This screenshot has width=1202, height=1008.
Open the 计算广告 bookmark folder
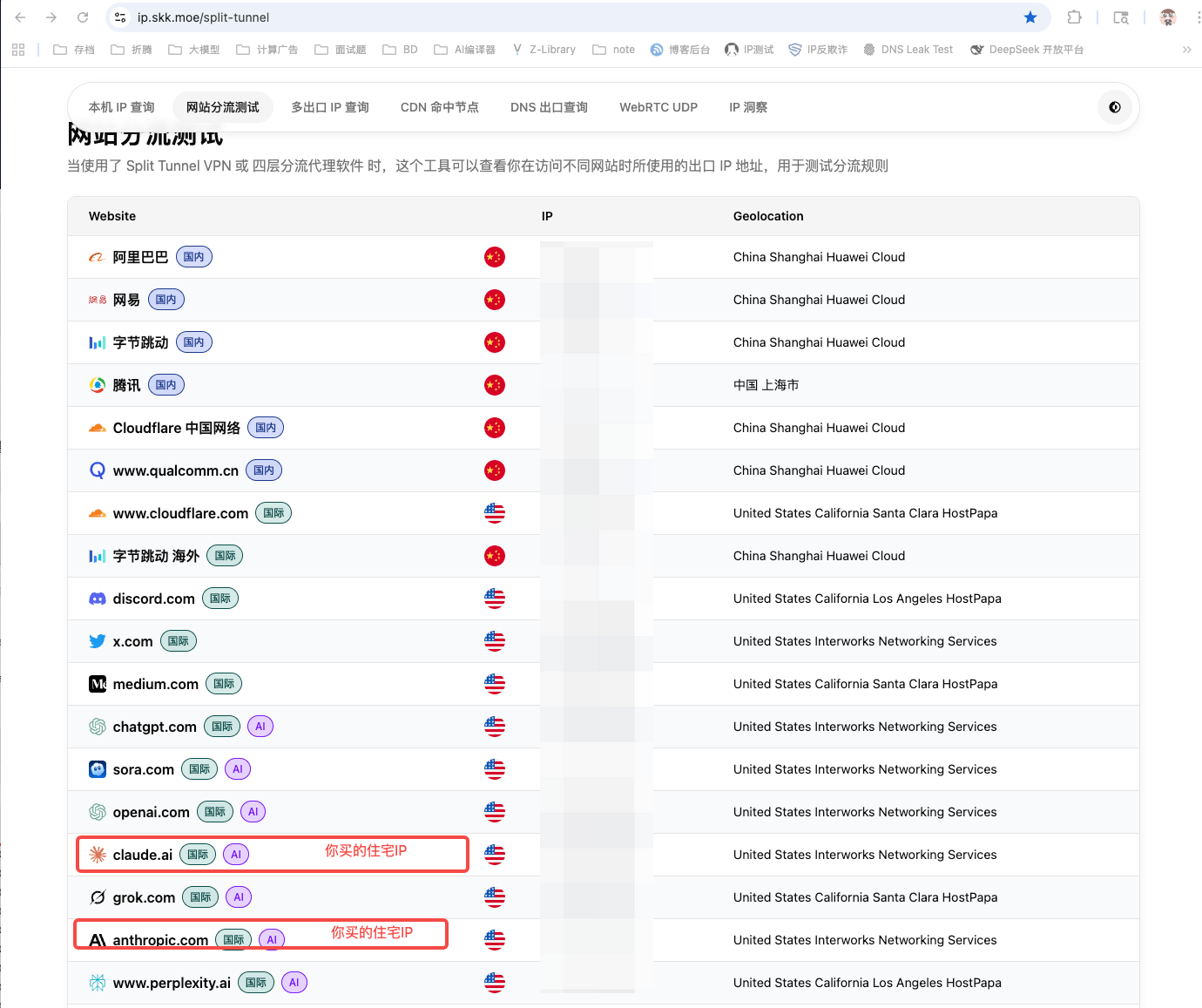(x=267, y=50)
